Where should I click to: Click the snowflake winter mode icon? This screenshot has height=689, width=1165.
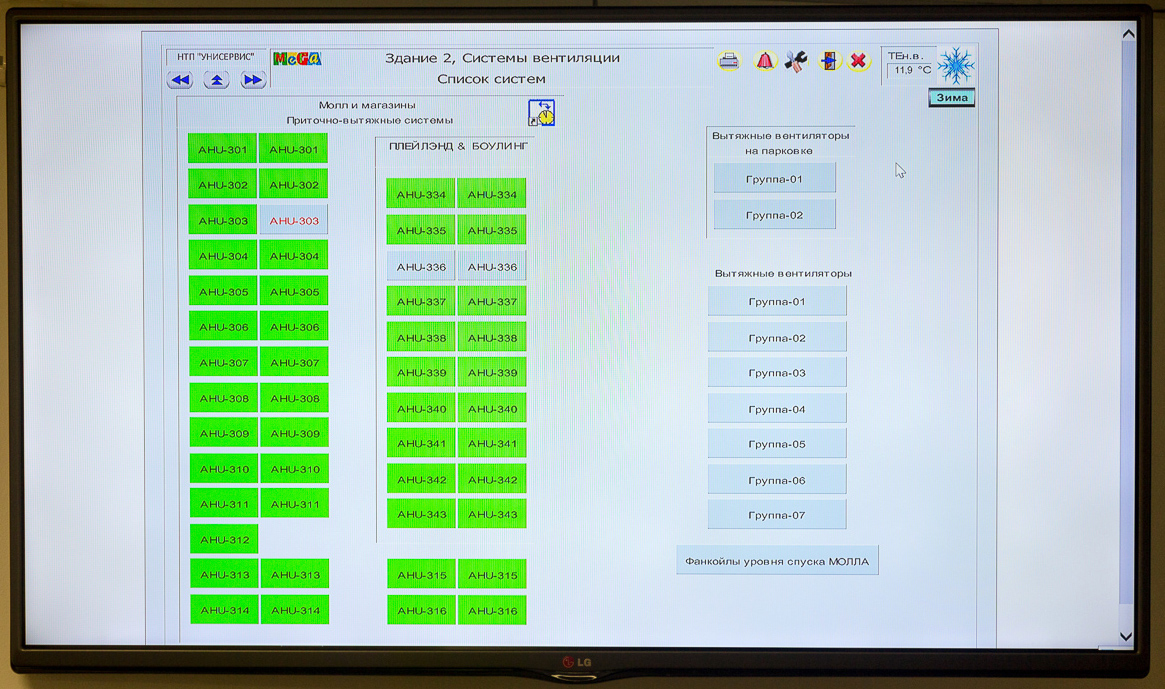coord(956,66)
